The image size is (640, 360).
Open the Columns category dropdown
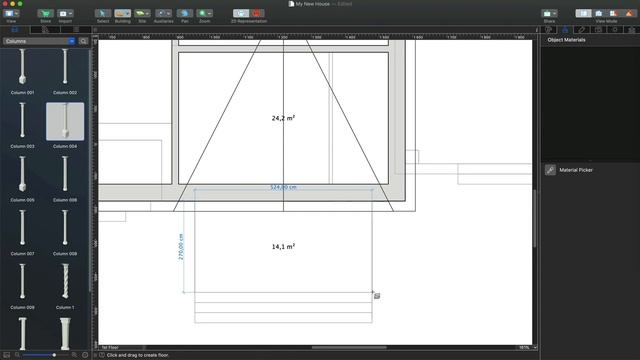click(x=40, y=41)
